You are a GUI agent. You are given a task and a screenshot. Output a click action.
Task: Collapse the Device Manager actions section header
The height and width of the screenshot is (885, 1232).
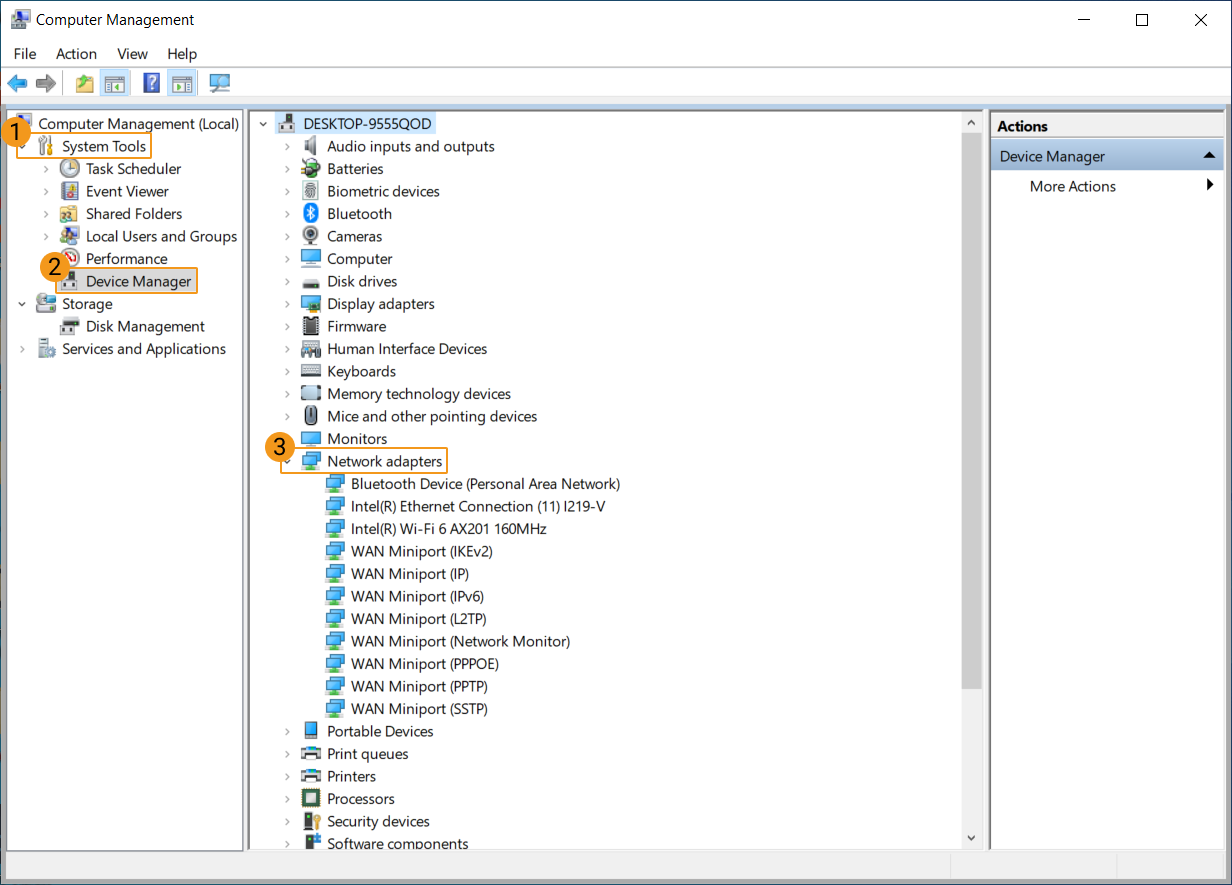(1208, 156)
